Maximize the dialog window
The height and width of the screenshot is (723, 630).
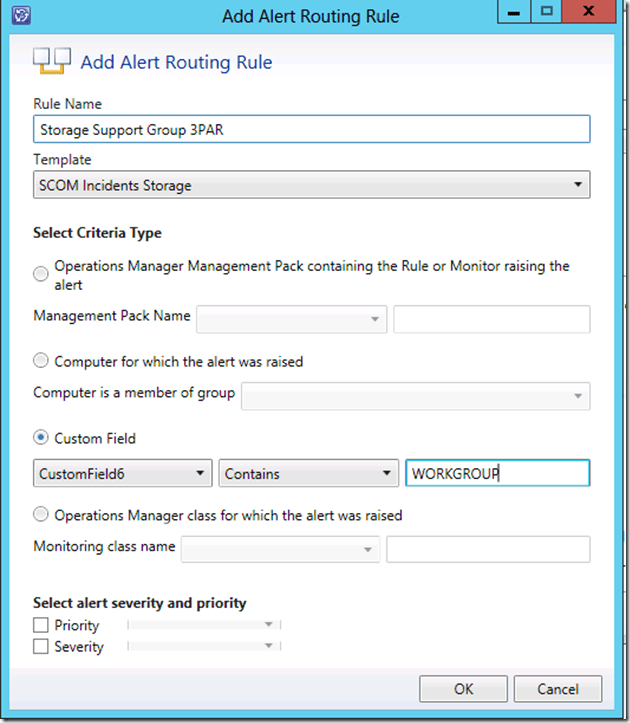pos(546,13)
